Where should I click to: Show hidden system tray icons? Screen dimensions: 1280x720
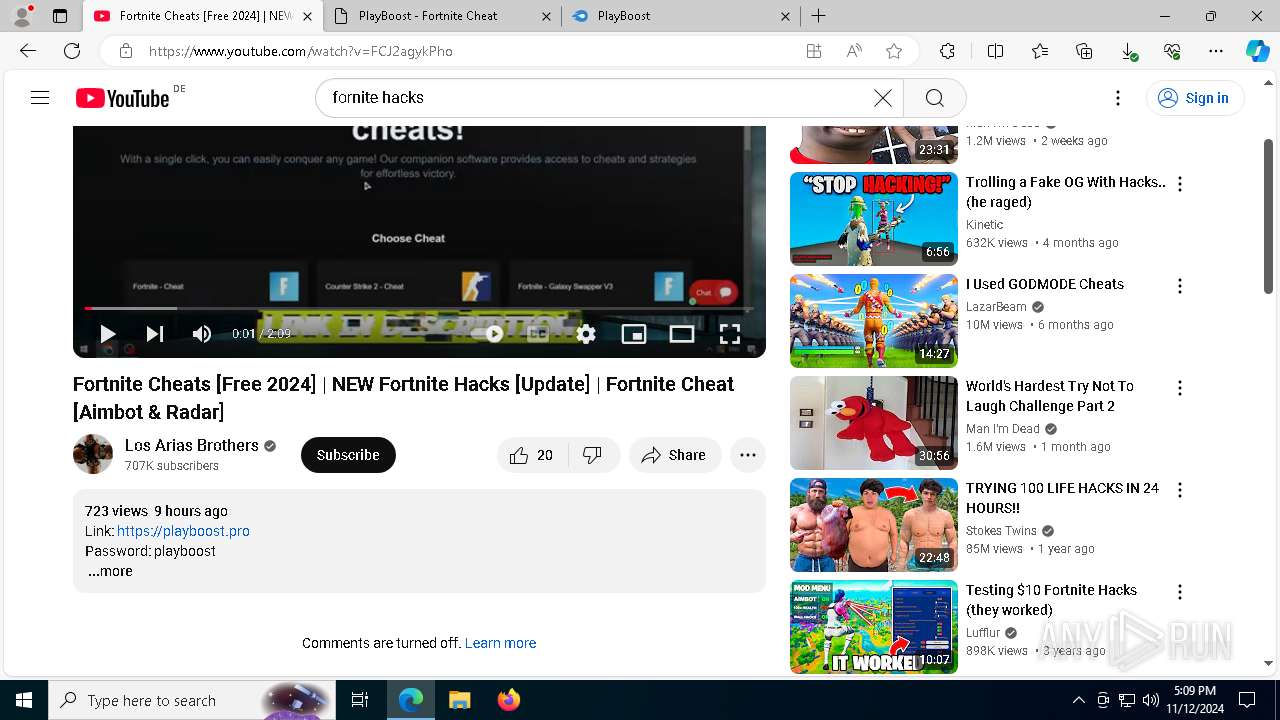click(1078, 700)
